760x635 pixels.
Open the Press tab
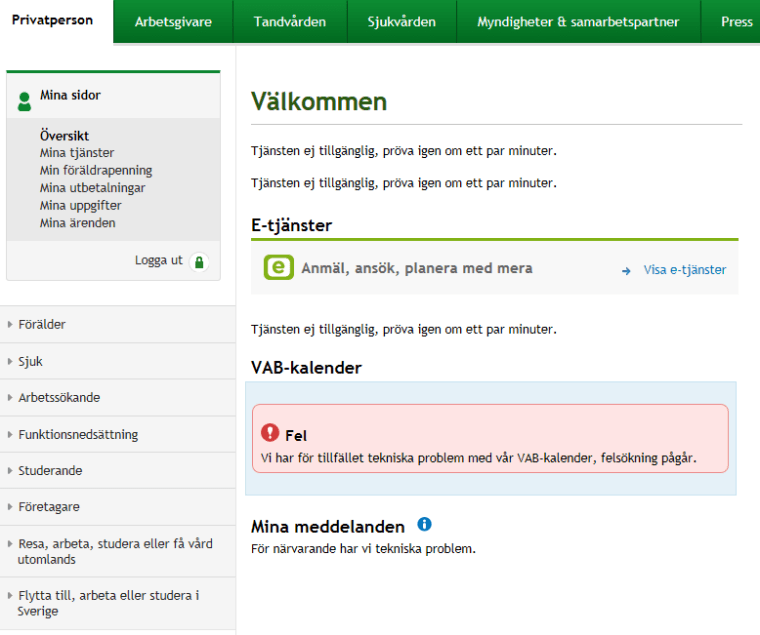click(x=736, y=21)
